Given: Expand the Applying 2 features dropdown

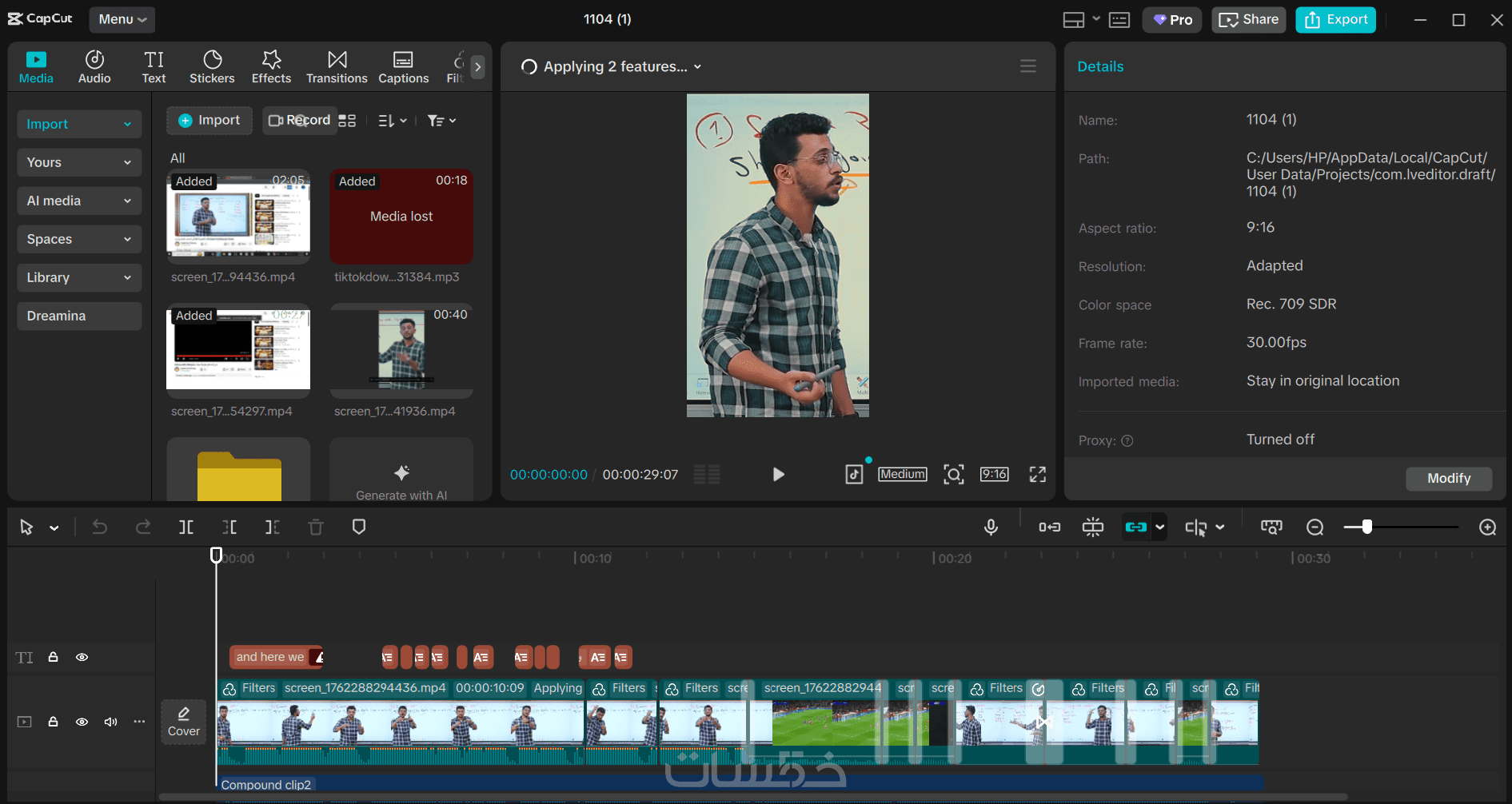Looking at the screenshot, I should tap(697, 67).
